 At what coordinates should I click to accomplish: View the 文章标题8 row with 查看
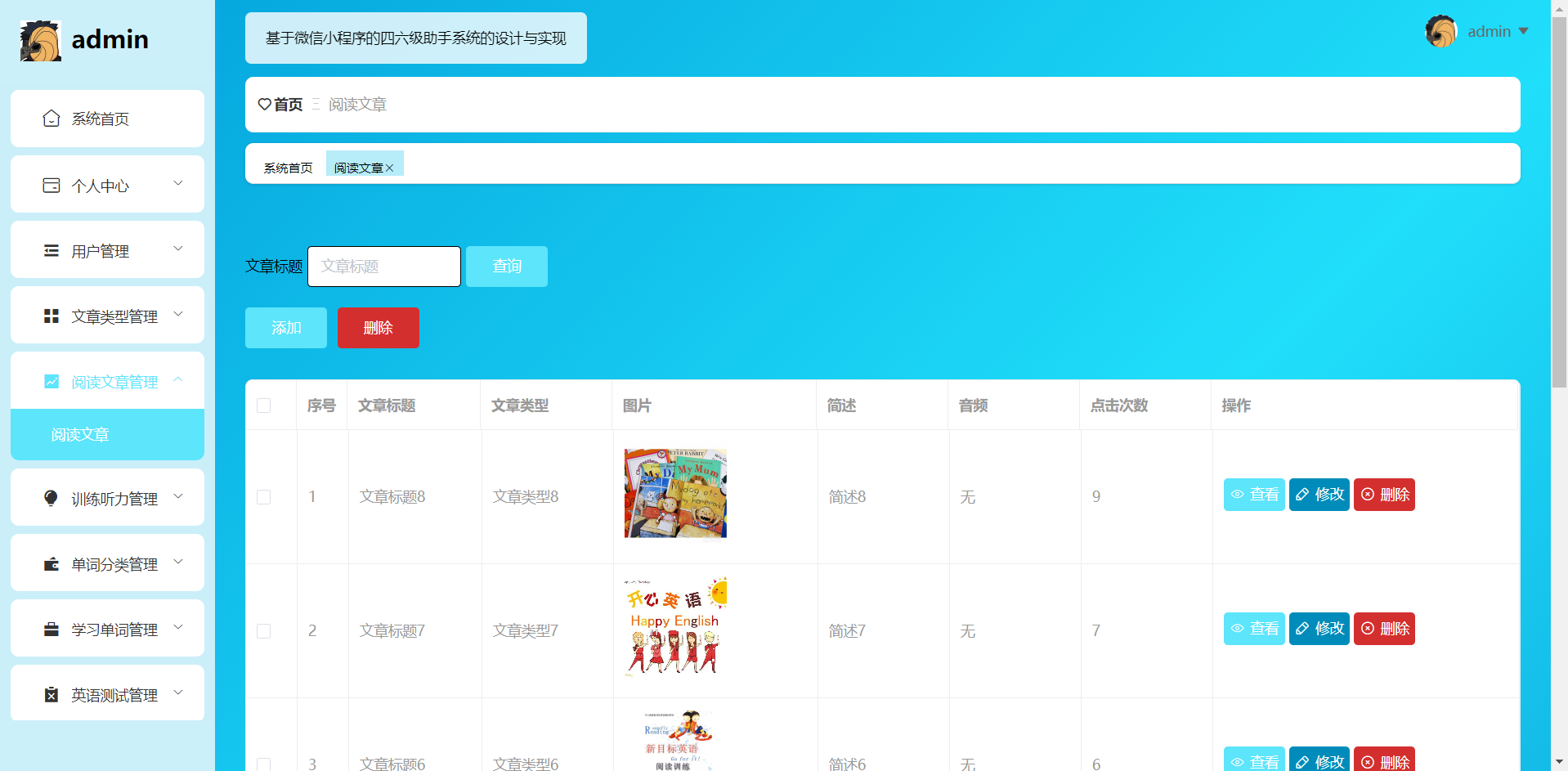(x=1254, y=495)
